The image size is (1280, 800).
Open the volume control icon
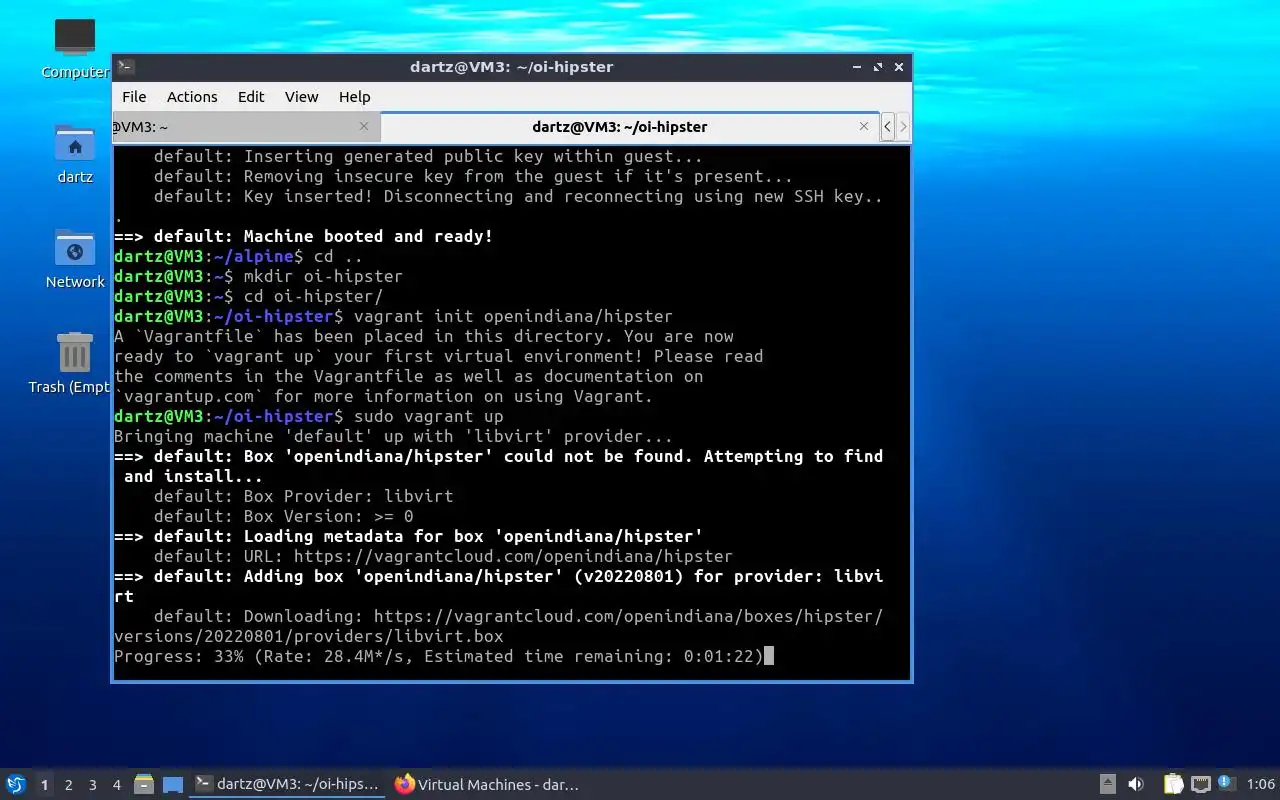coord(1136,785)
